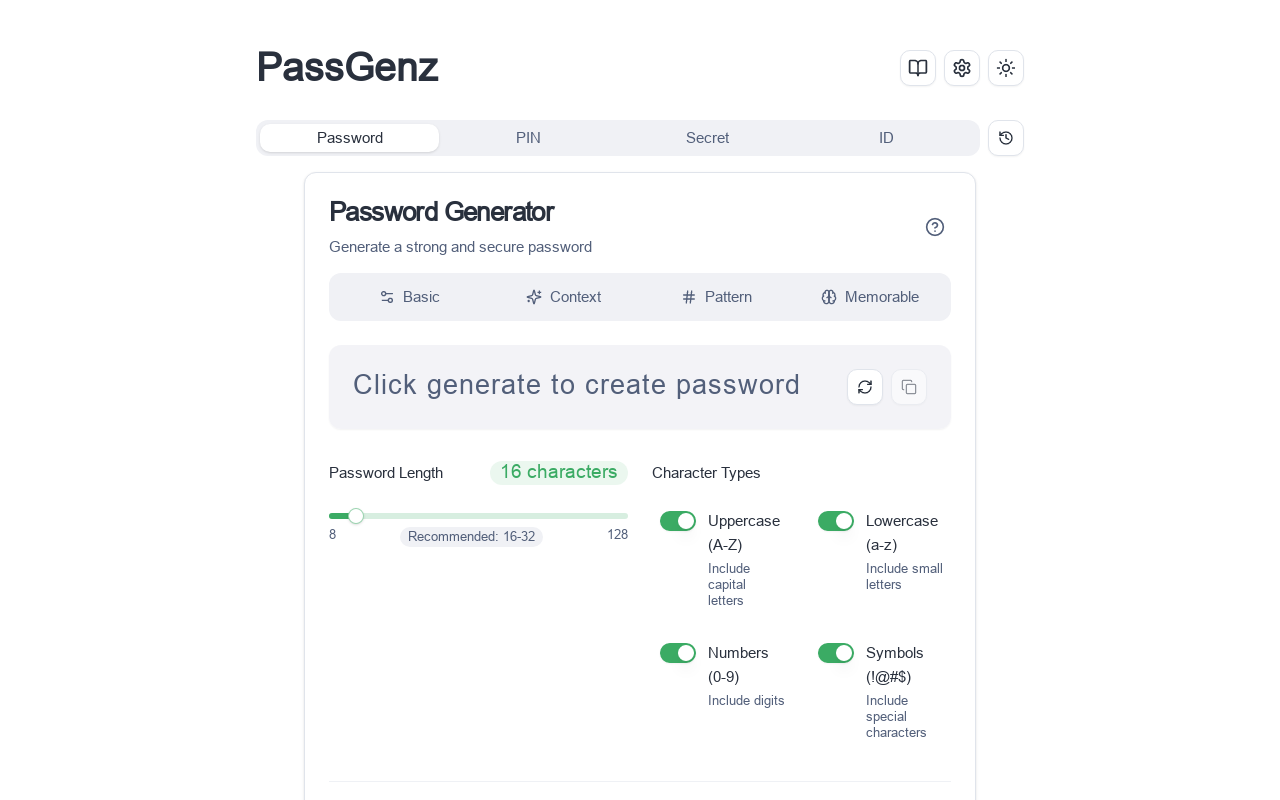The height and width of the screenshot is (800, 1280).
Task: Click the Recommended: 16-32 badge
Action: (x=471, y=537)
